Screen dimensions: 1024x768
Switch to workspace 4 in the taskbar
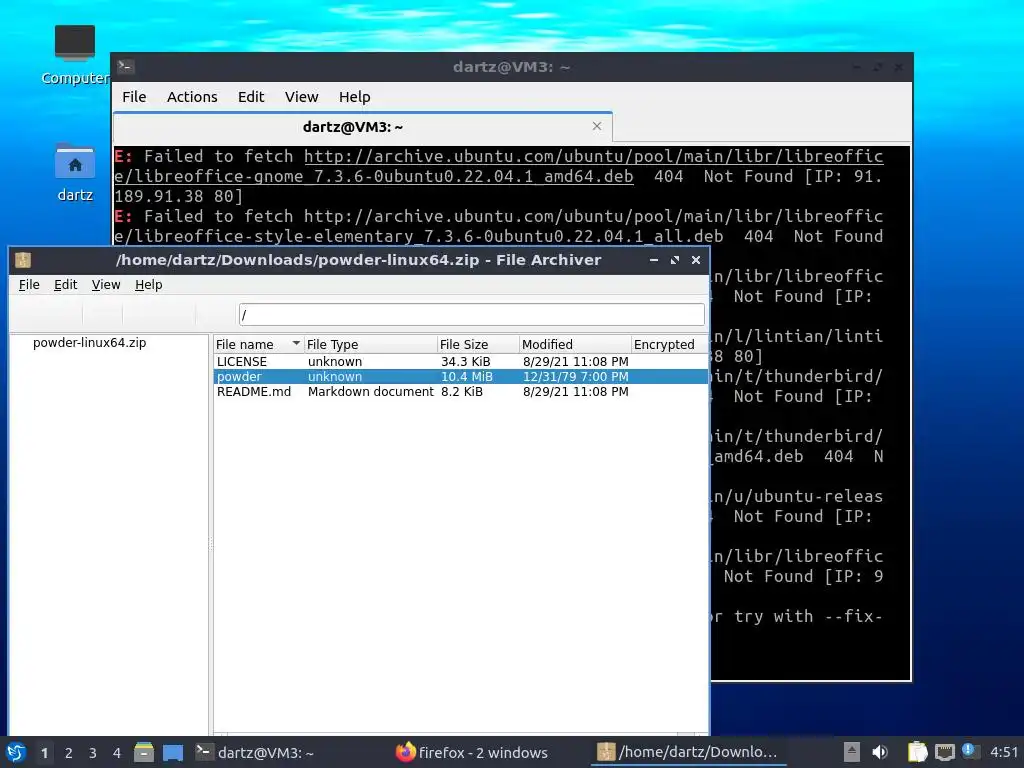click(x=117, y=753)
